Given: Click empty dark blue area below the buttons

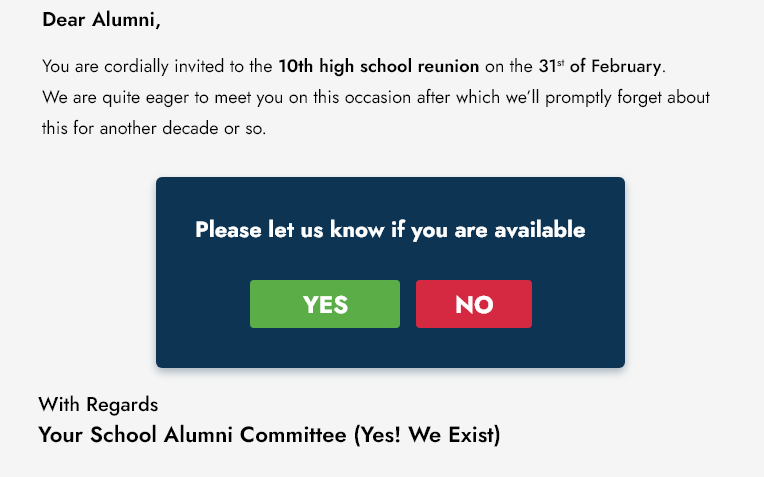Looking at the screenshot, I should pos(390,348).
